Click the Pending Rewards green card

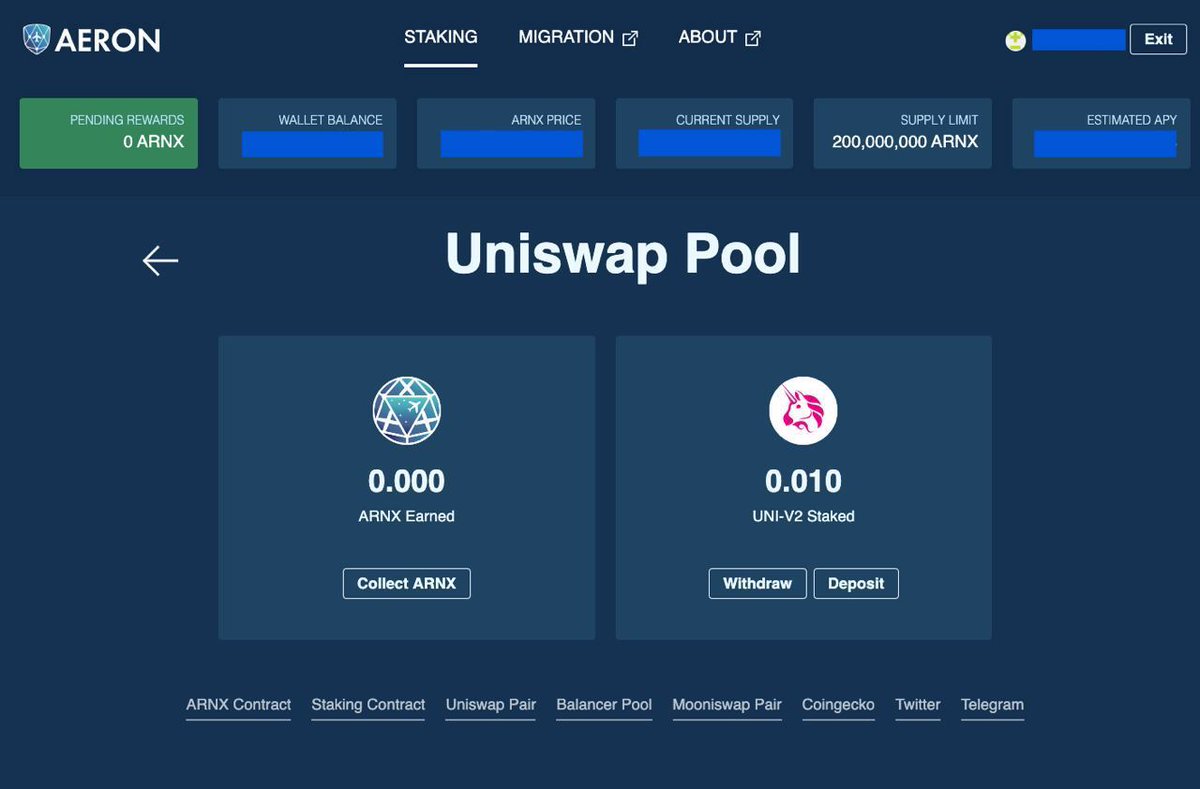(109, 133)
